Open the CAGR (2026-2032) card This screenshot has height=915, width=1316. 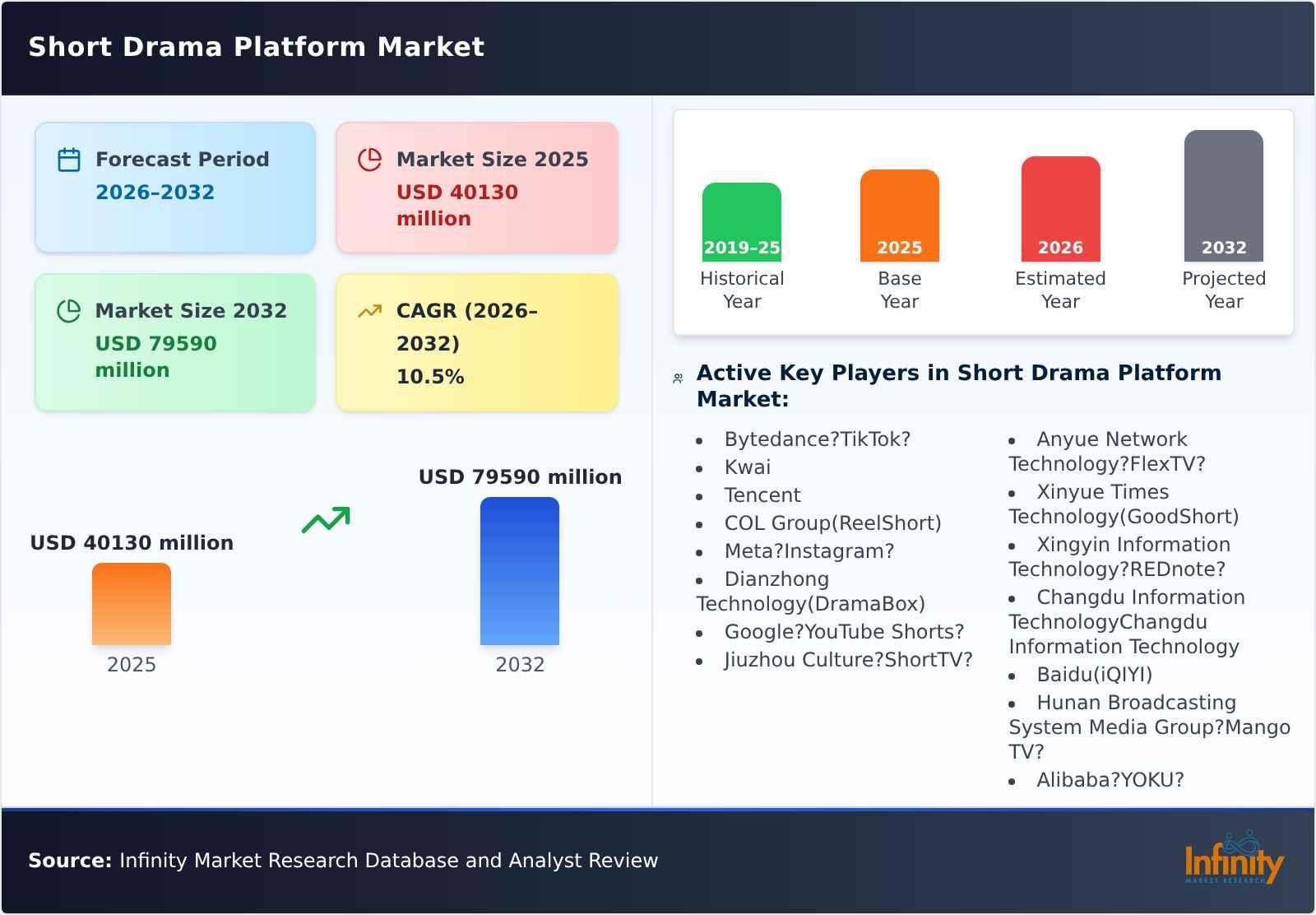point(477,342)
